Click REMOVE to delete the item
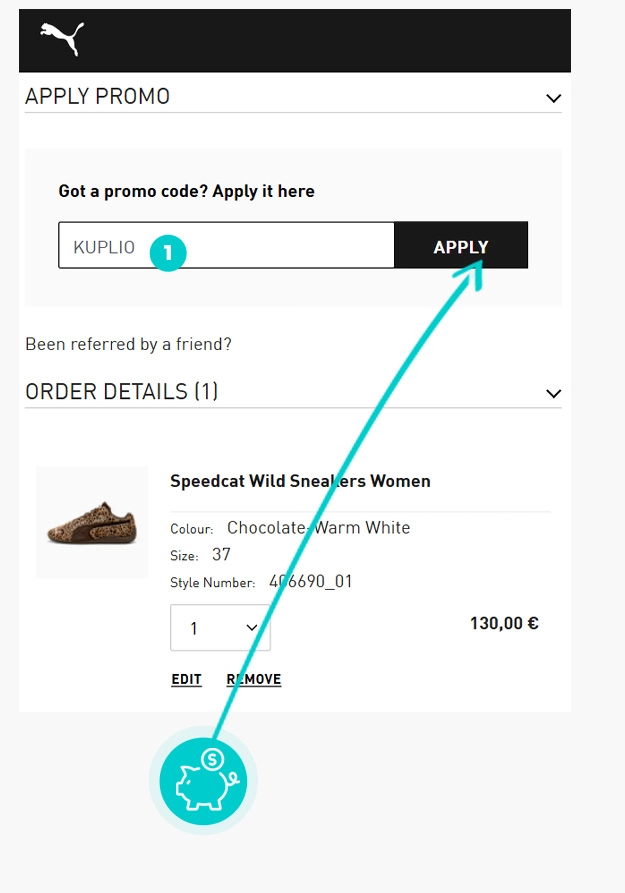The image size is (625, 893). coord(254,680)
